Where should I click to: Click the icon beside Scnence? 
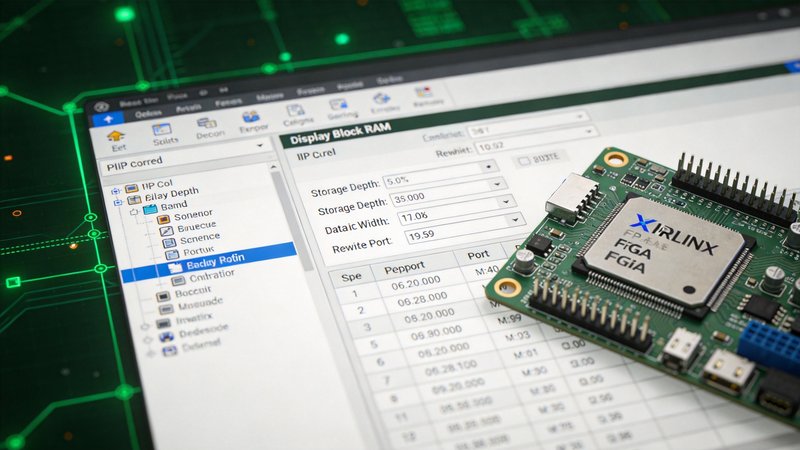169,242
